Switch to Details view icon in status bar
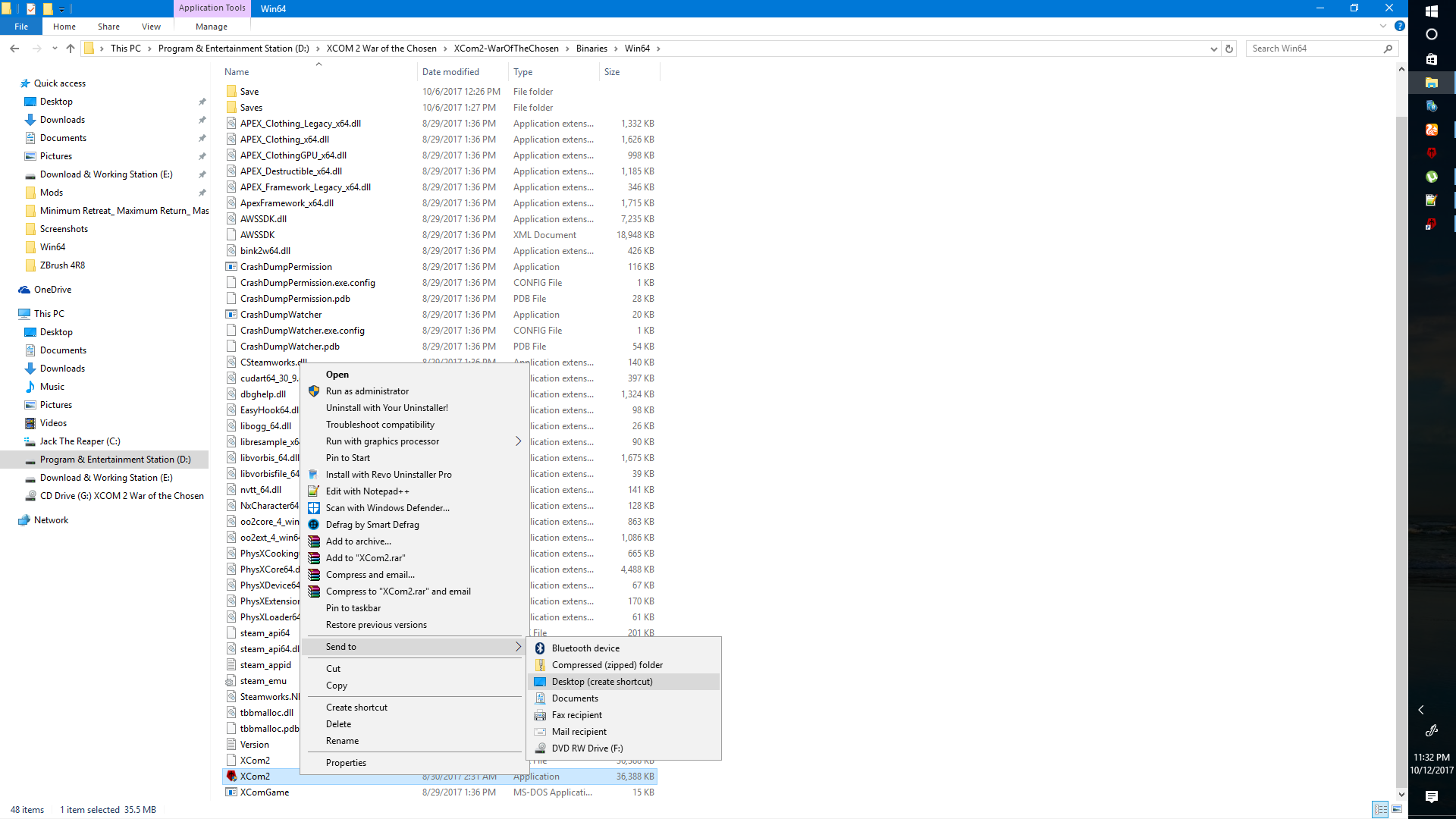Viewport: 1456px width, 819px height. click(x=1381, y=809)
